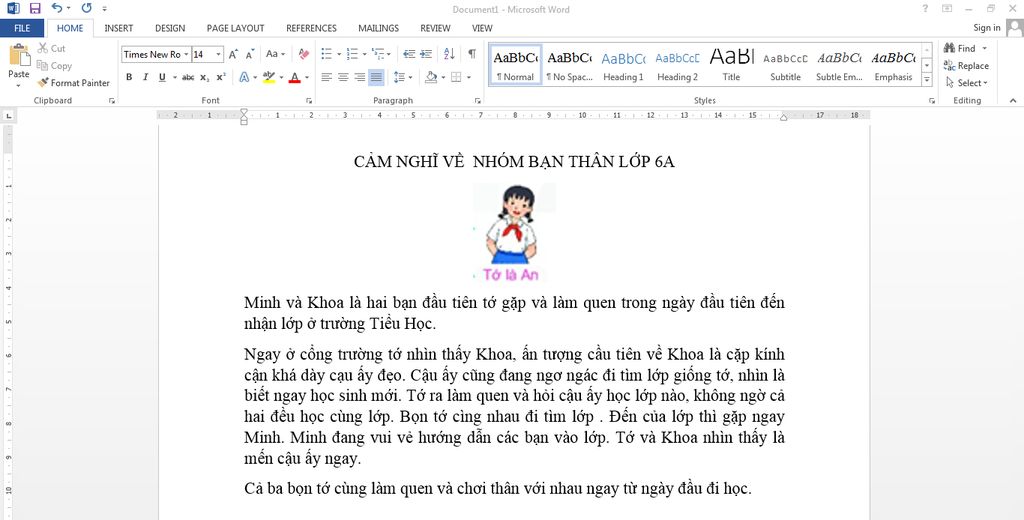Switch to the REVIEW tab
This screenshot has height=520, width=1024.
[x=435, y=28]
